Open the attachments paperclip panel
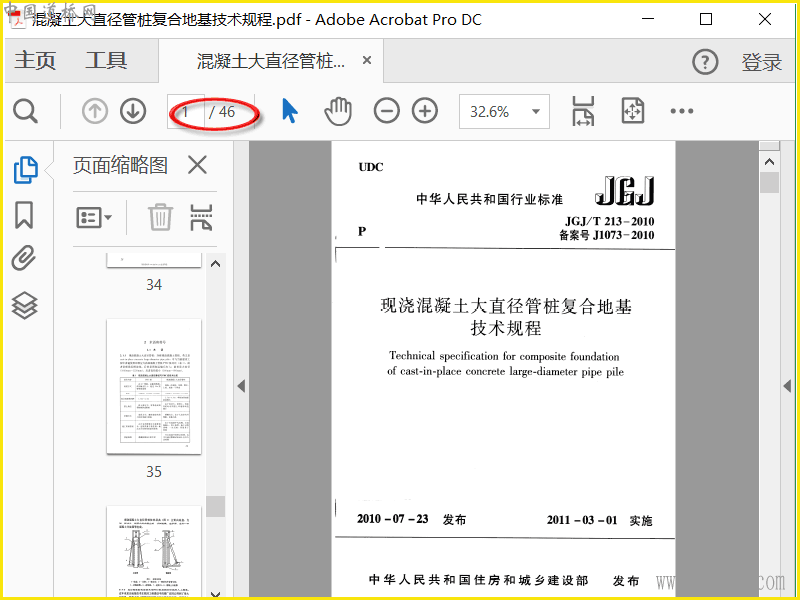The image size is (800, 600). pyautogui.click(x=24, y=258)
